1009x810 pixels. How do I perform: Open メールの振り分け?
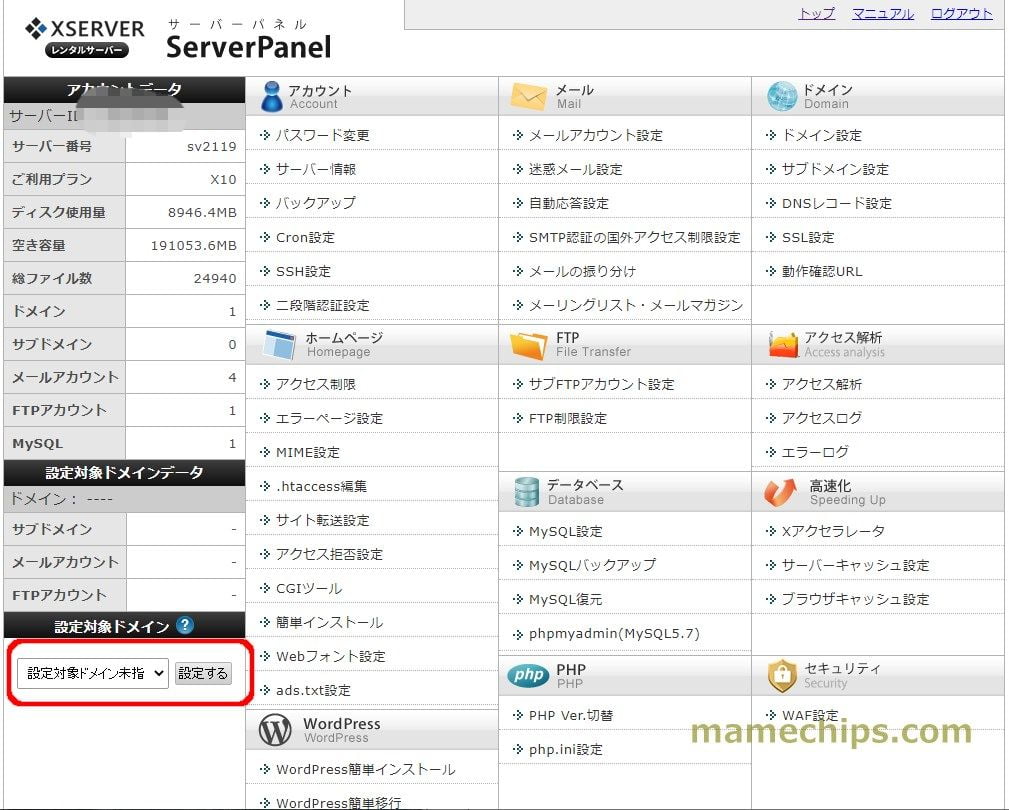pyautogui.click(x=582, y=272)
